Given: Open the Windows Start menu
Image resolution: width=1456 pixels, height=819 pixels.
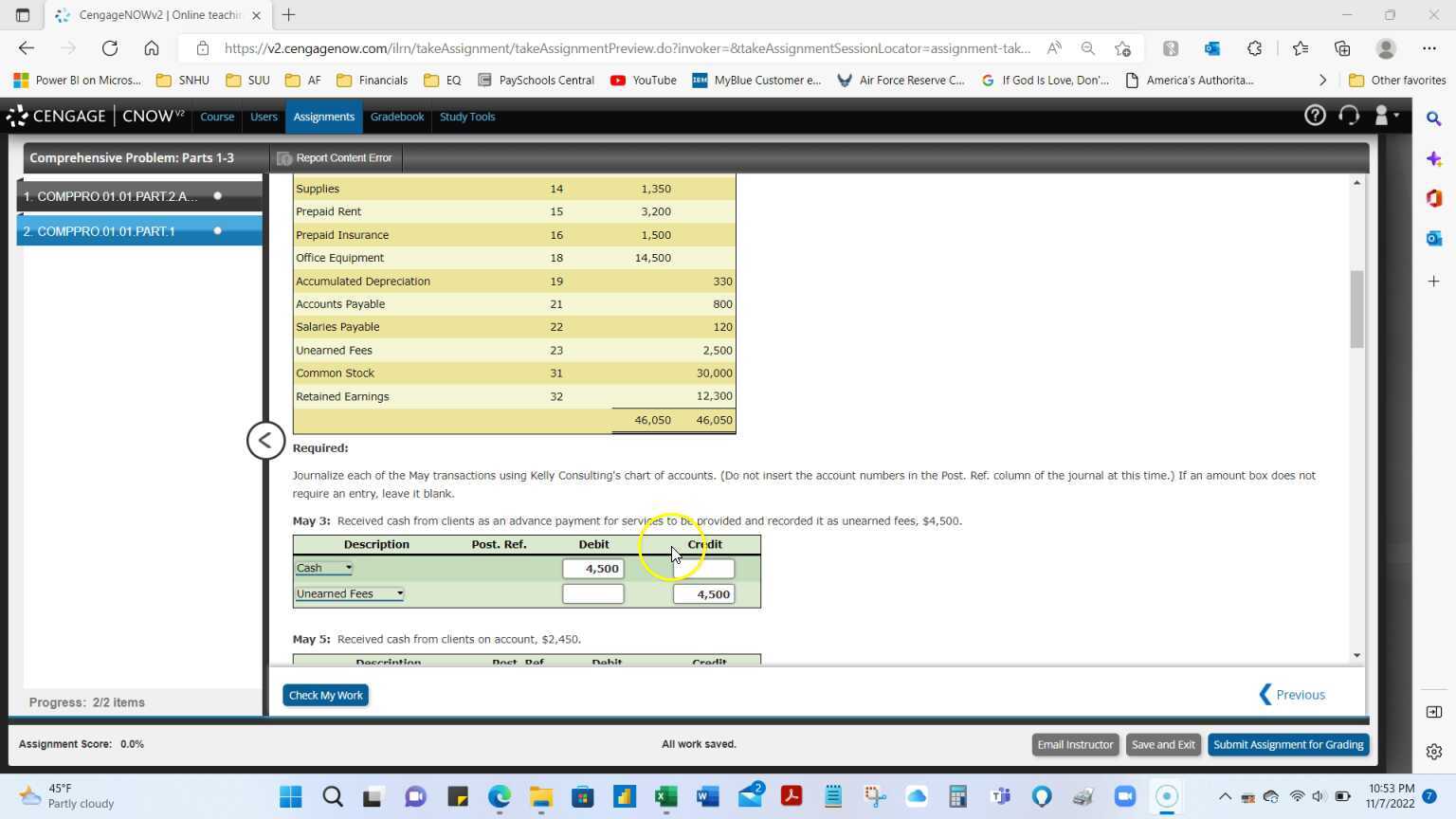Looking at the screenshot, I should click(x=291, y=796).
